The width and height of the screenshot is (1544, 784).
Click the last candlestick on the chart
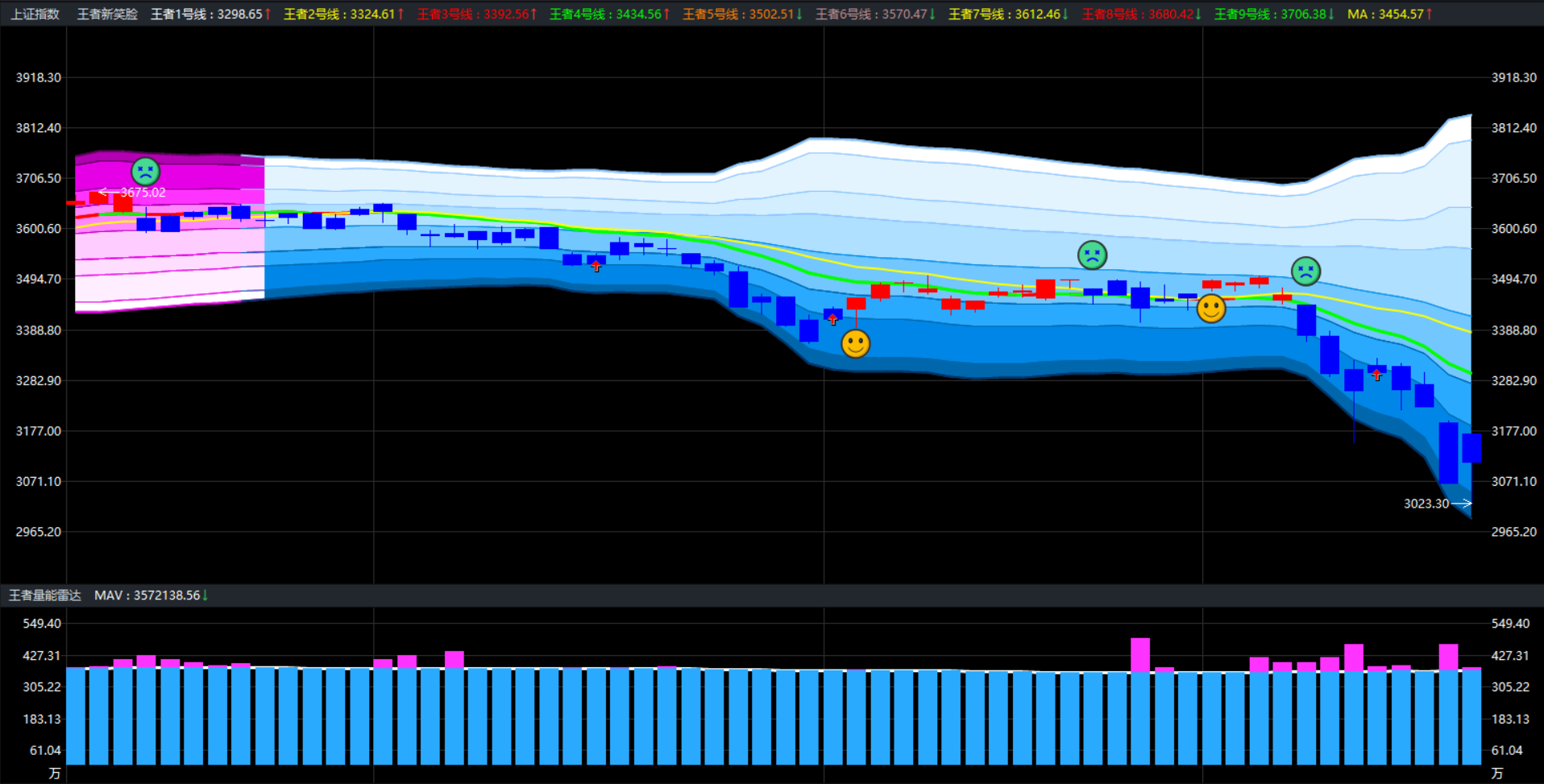1471,448
